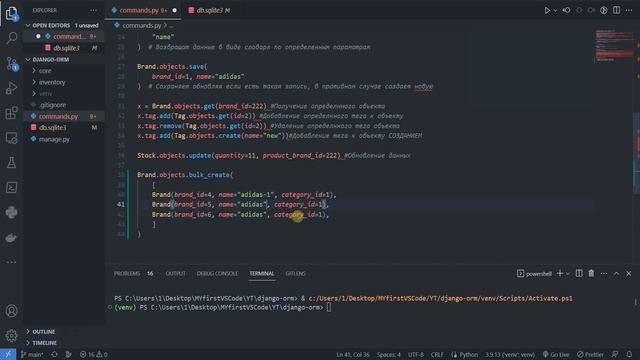
Task: Switch to the commands.py editor tab
Action: (143, 10)
